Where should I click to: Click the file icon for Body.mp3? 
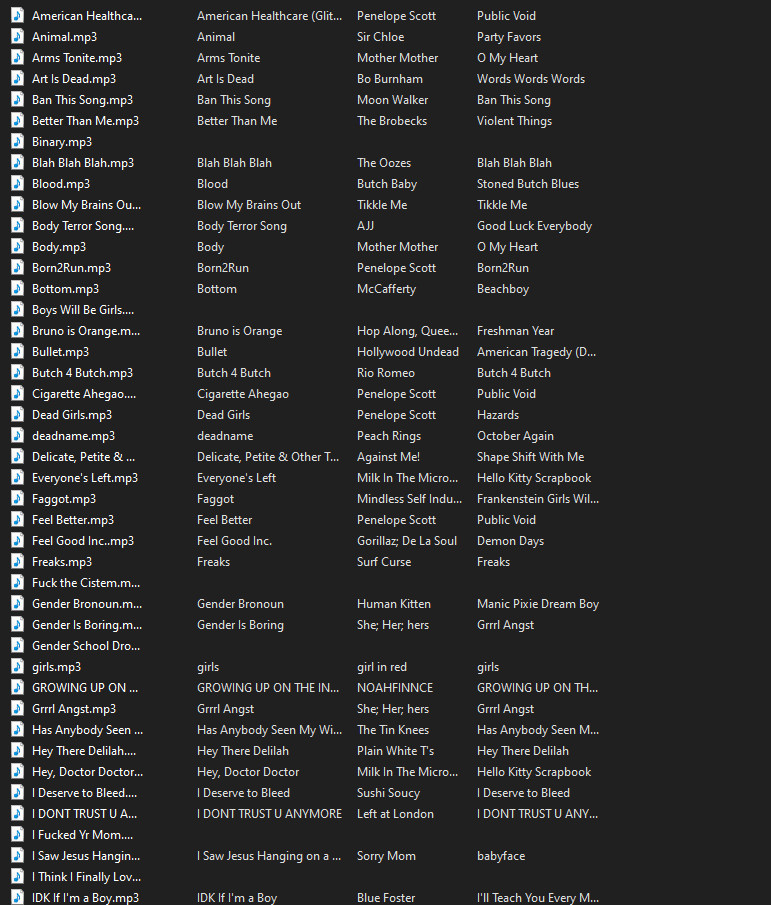[x=18, y=246]
